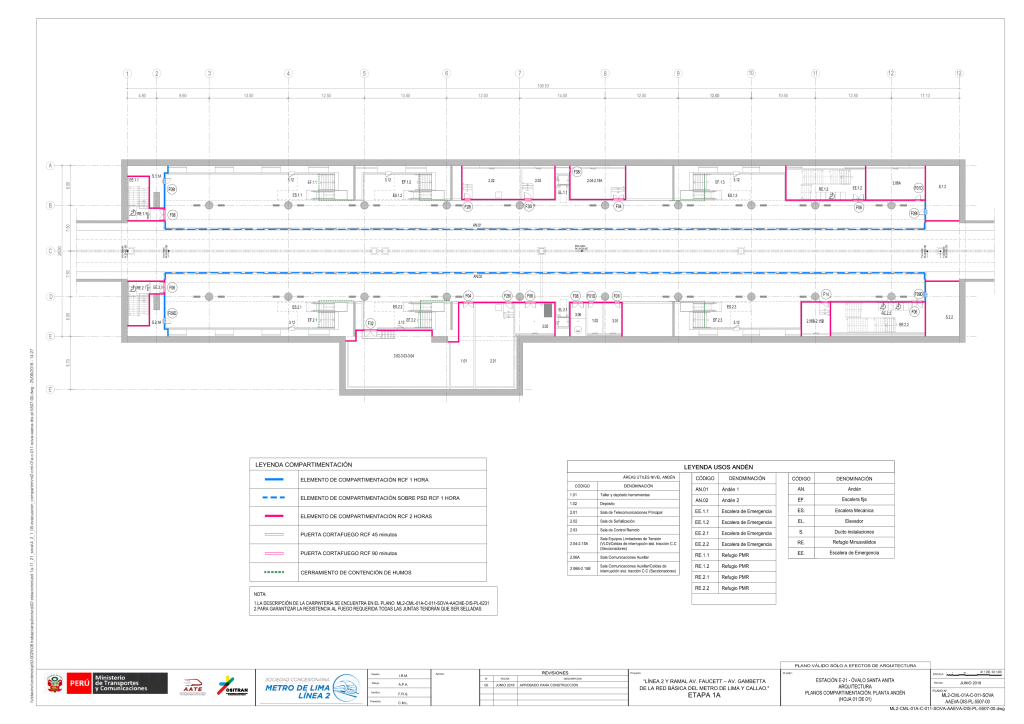This screenshot has height=724, width=1024.
Task: Click the LEYENDA COMPARTIMENTACIÓN heading
Action: [304, 465]
